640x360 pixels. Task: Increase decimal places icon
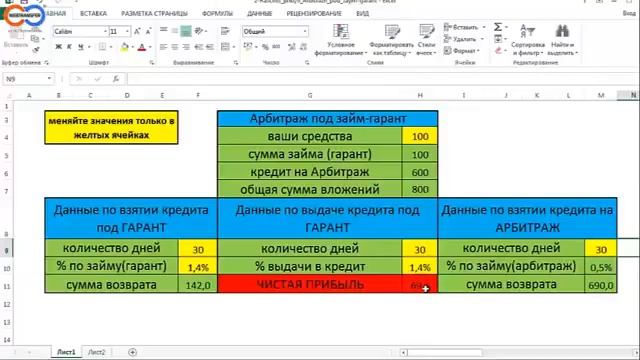pos(291,47)
